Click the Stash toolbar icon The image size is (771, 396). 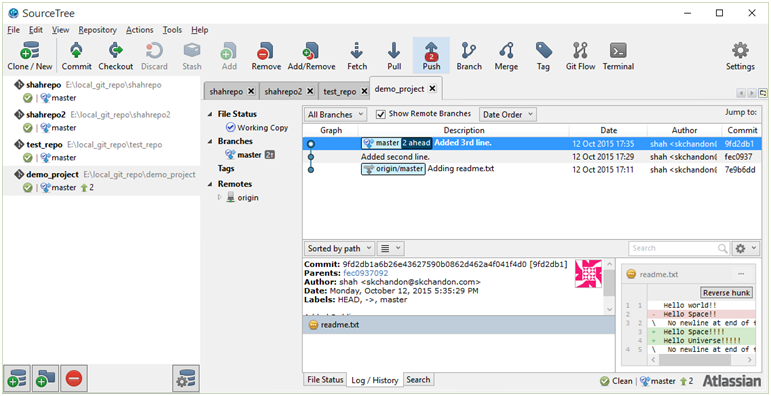tap(192, 55)
